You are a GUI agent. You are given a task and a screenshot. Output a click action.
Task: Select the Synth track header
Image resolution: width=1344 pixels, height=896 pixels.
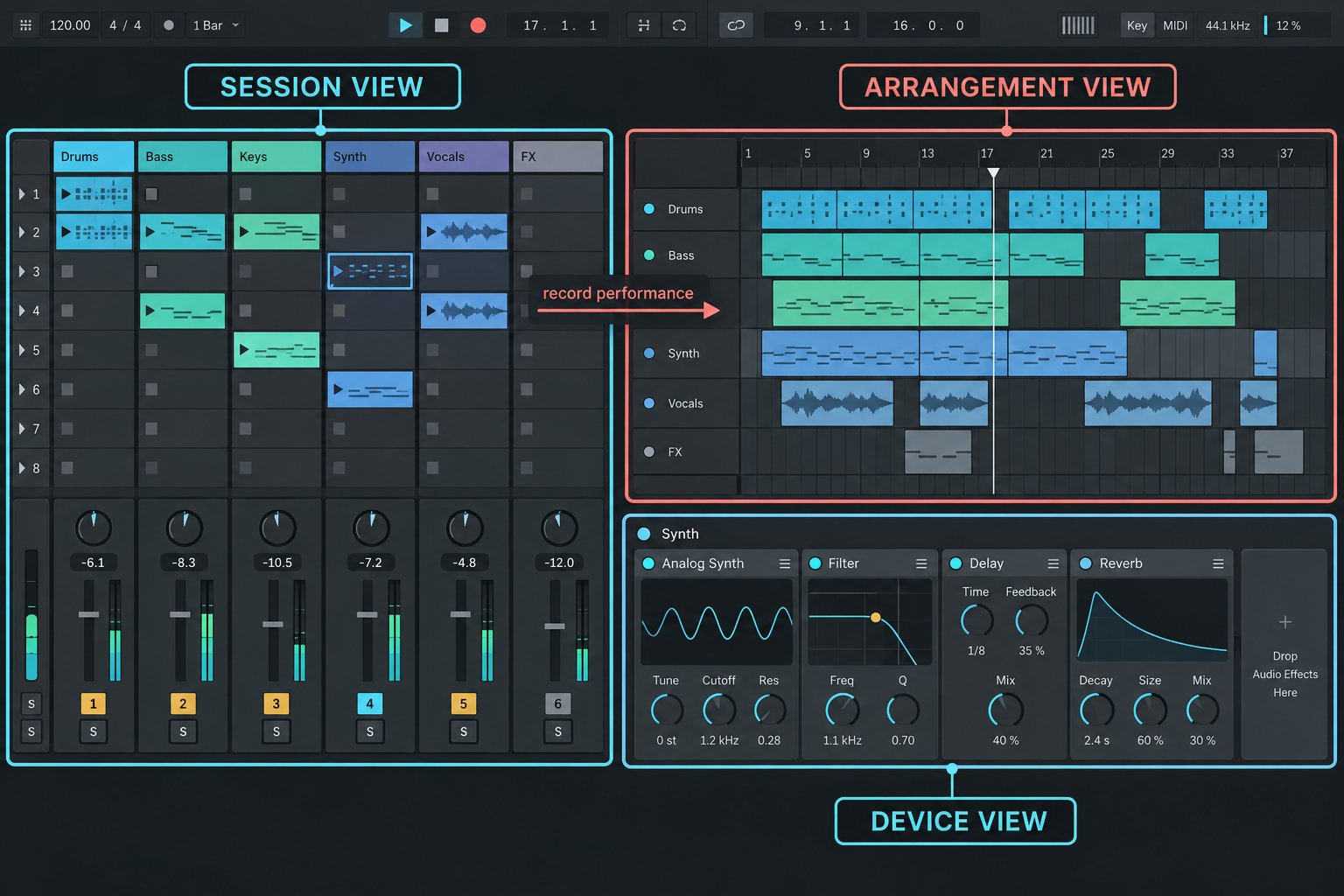click(370, 157)
